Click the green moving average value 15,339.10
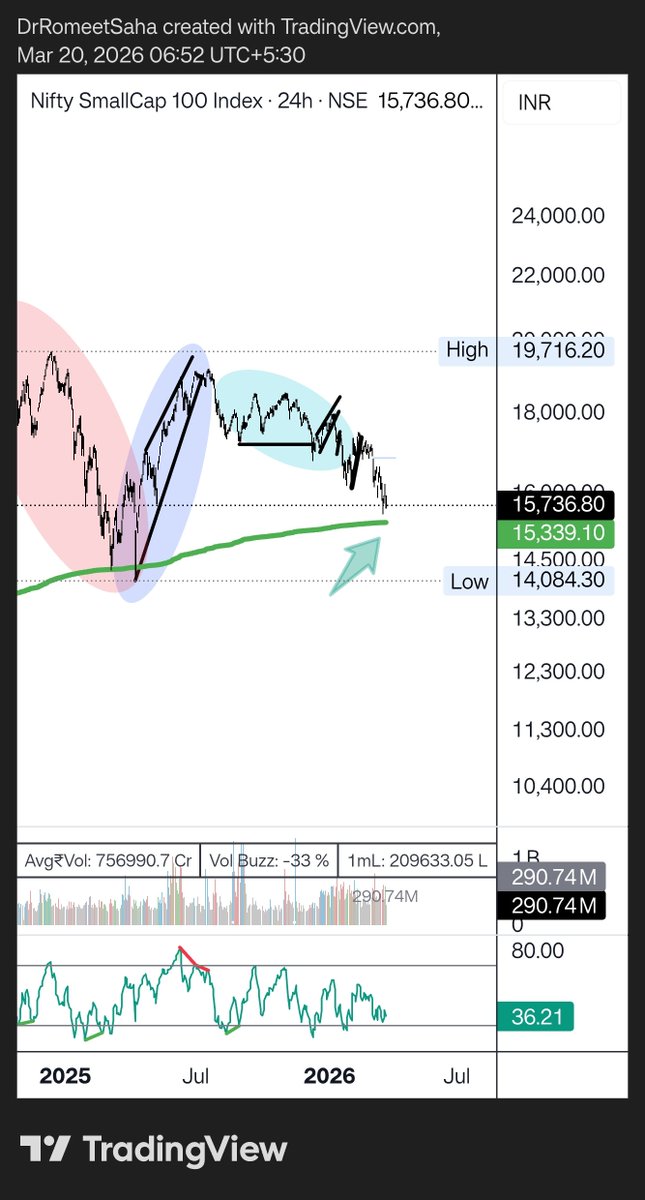 pos(555,533)
